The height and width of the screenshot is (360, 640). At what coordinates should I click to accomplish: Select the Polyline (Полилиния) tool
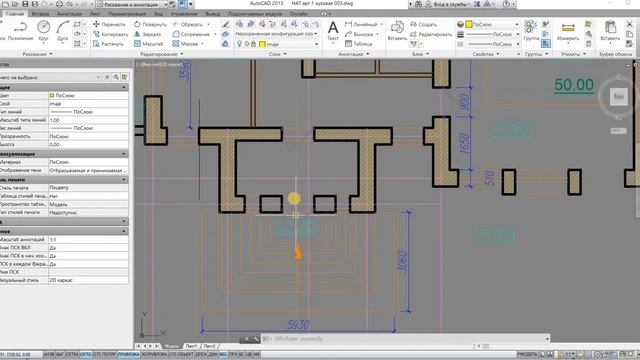[20, 32]
